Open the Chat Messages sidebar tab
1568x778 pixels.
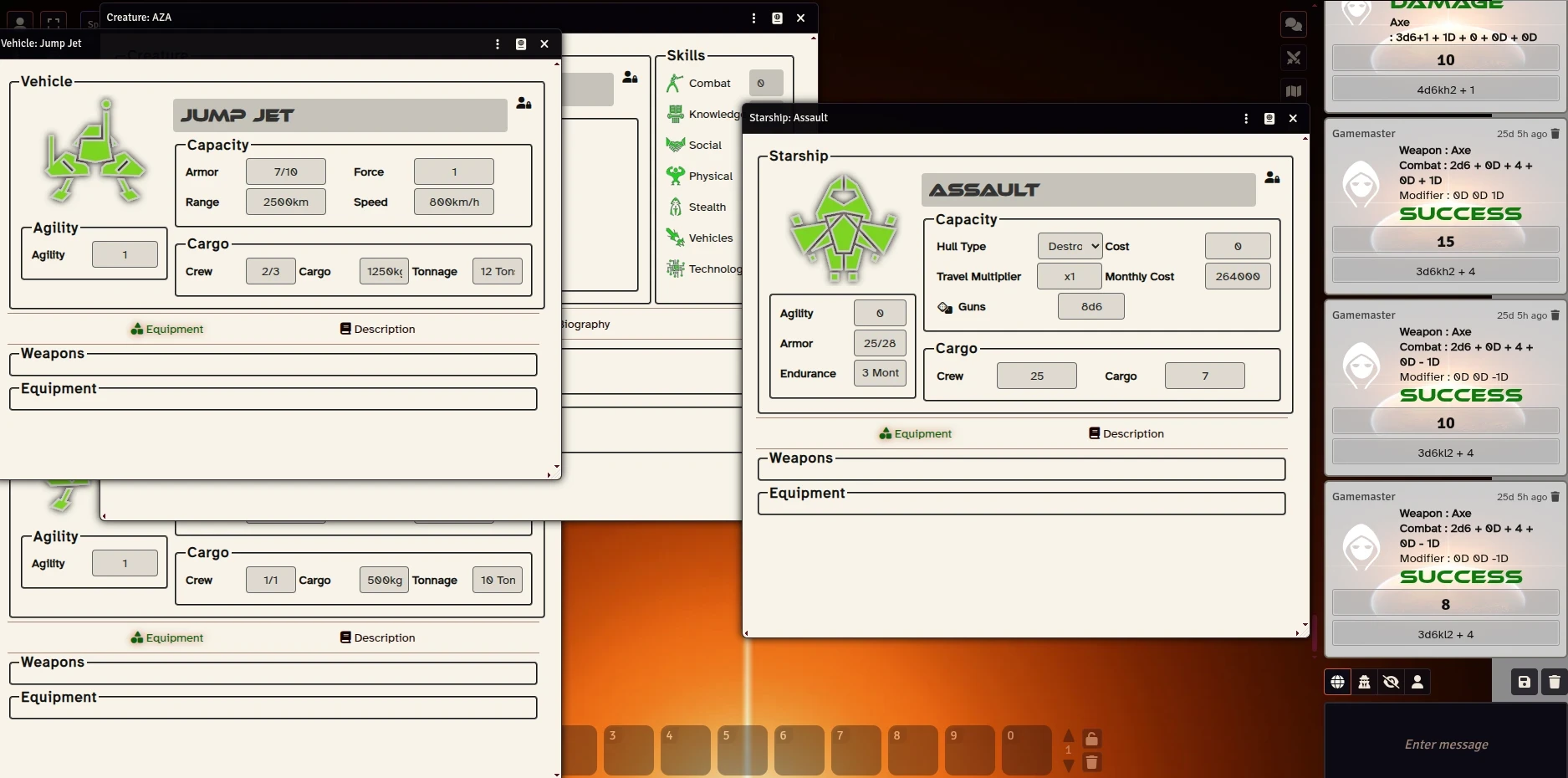tap(1293, 24)
